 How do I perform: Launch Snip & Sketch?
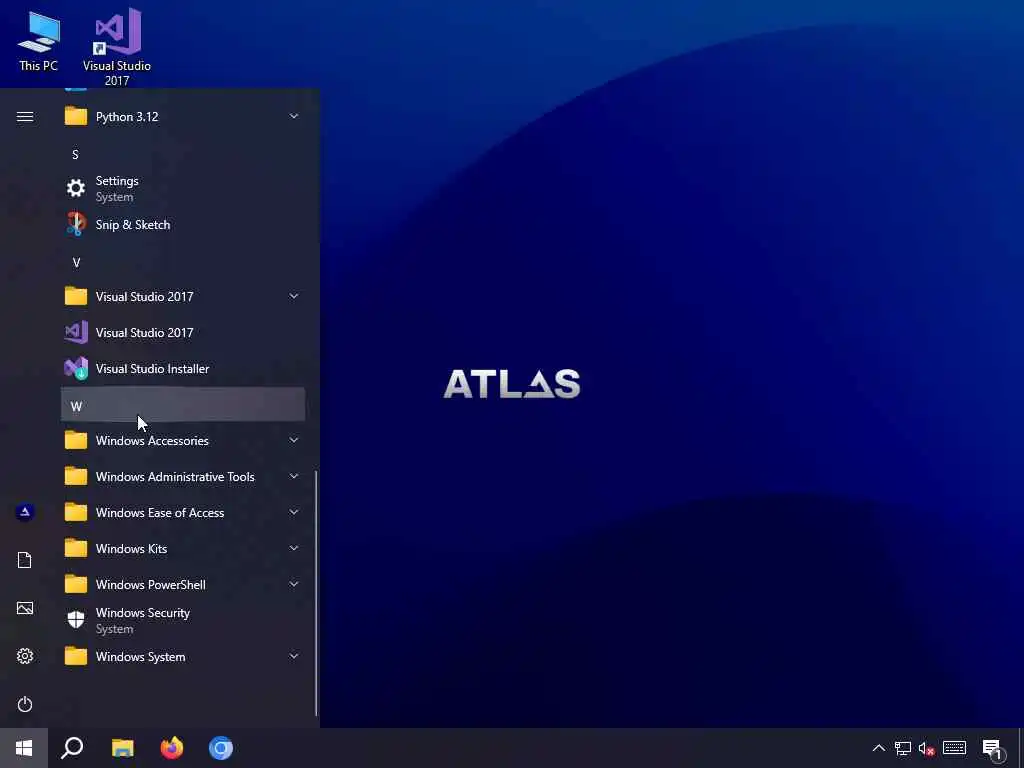click(183, 225)
